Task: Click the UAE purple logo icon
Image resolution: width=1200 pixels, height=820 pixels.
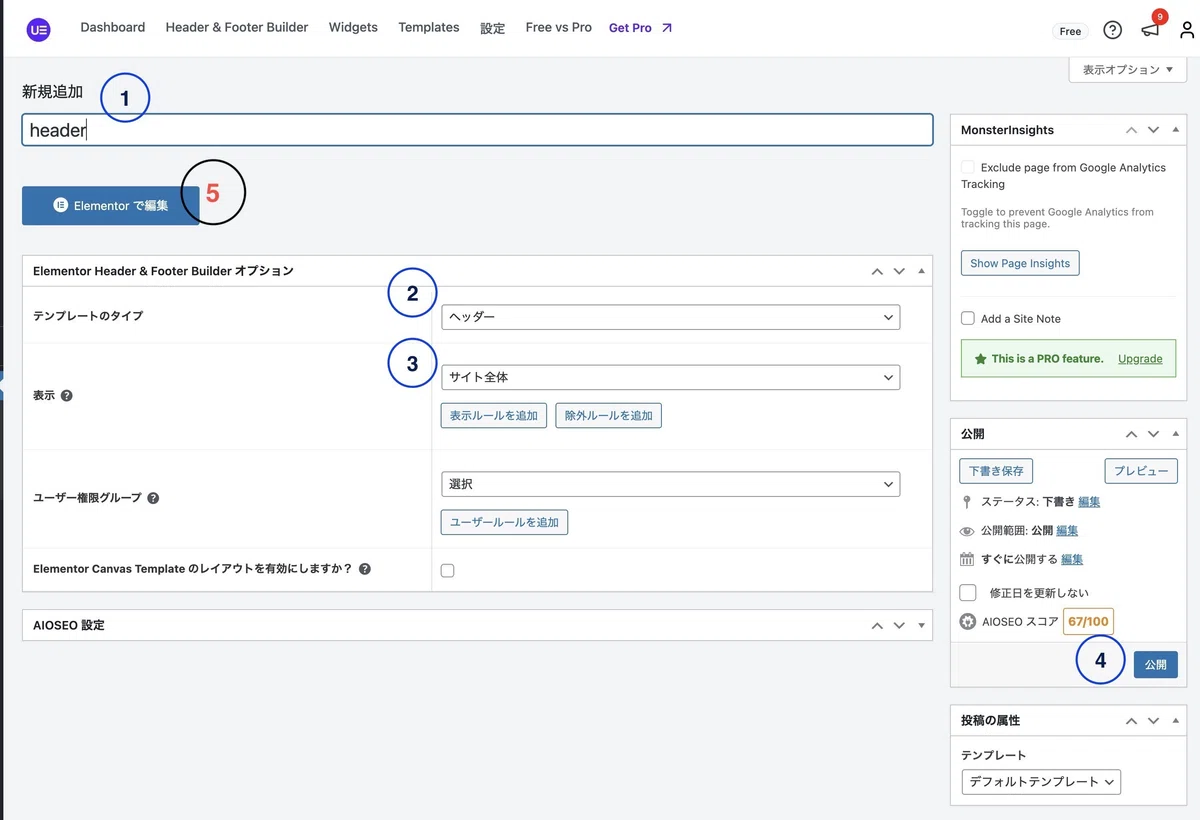Action: [x=39, y=29]
